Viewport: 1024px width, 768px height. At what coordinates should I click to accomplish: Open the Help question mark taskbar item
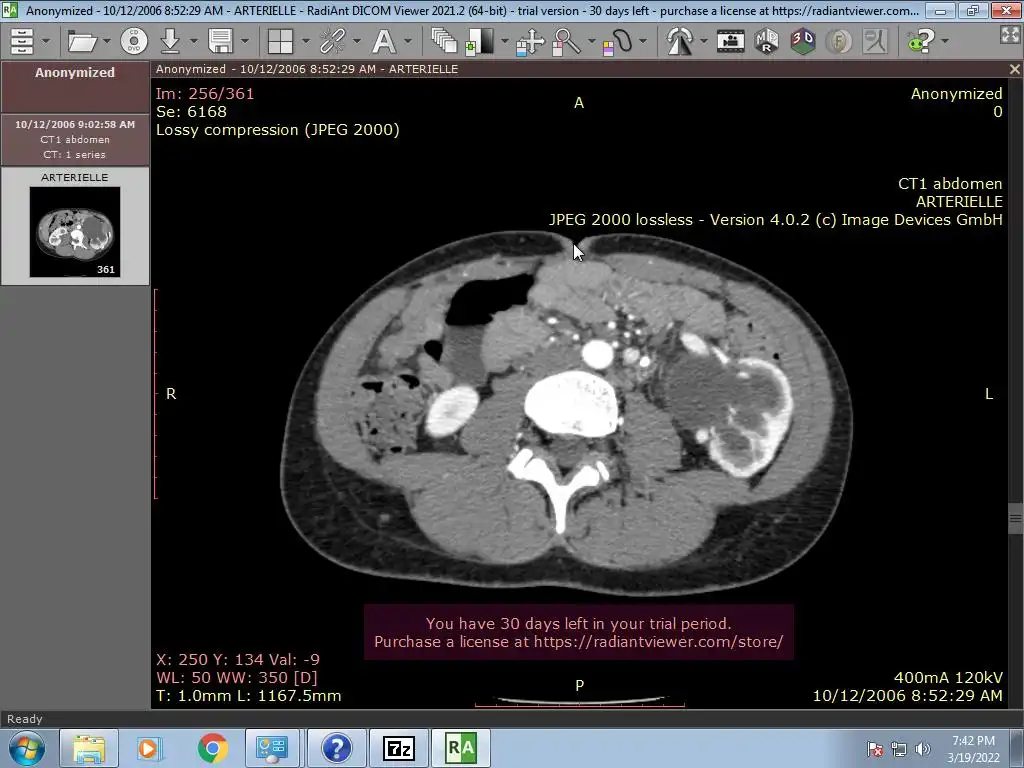pos(336,748)
